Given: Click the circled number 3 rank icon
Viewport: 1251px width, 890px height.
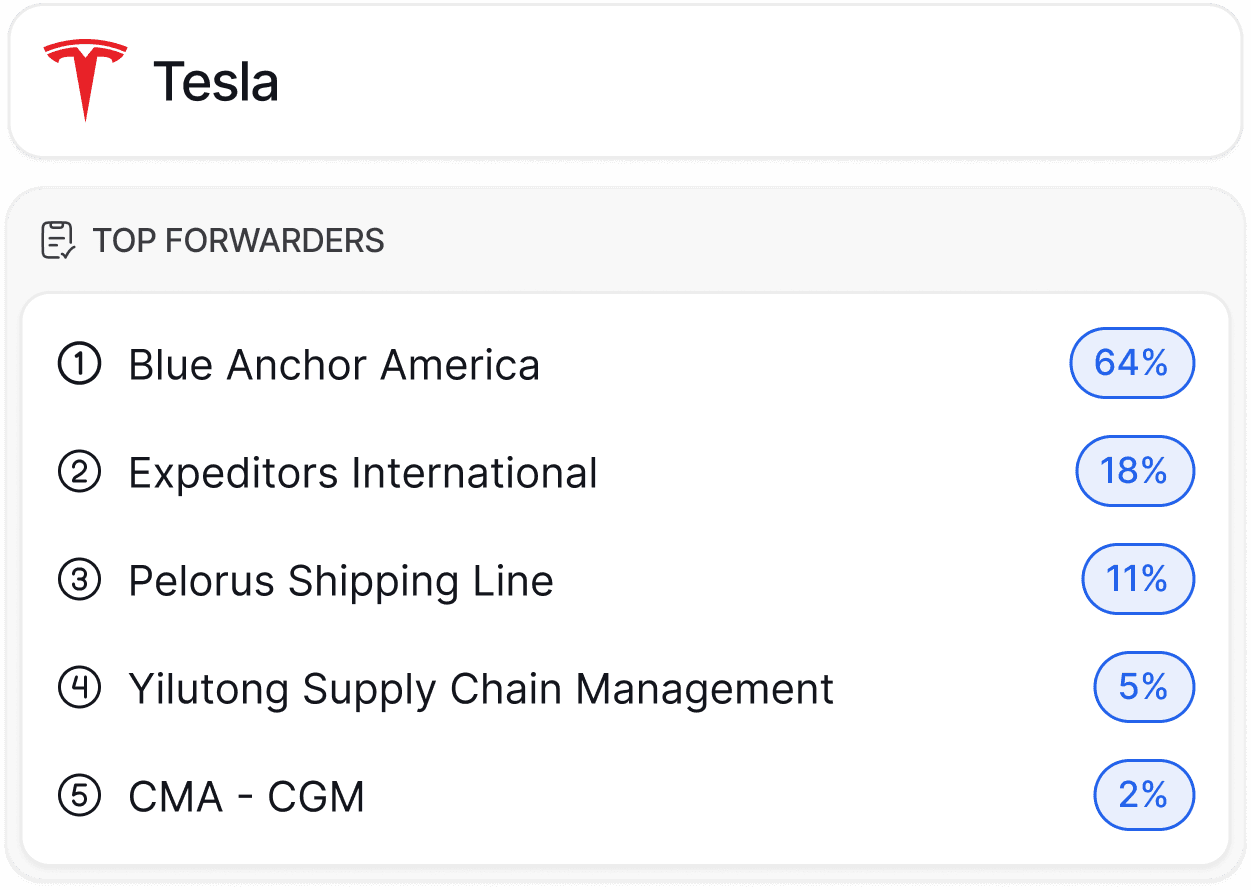Looking at the screenshot, I should point(80,581).
